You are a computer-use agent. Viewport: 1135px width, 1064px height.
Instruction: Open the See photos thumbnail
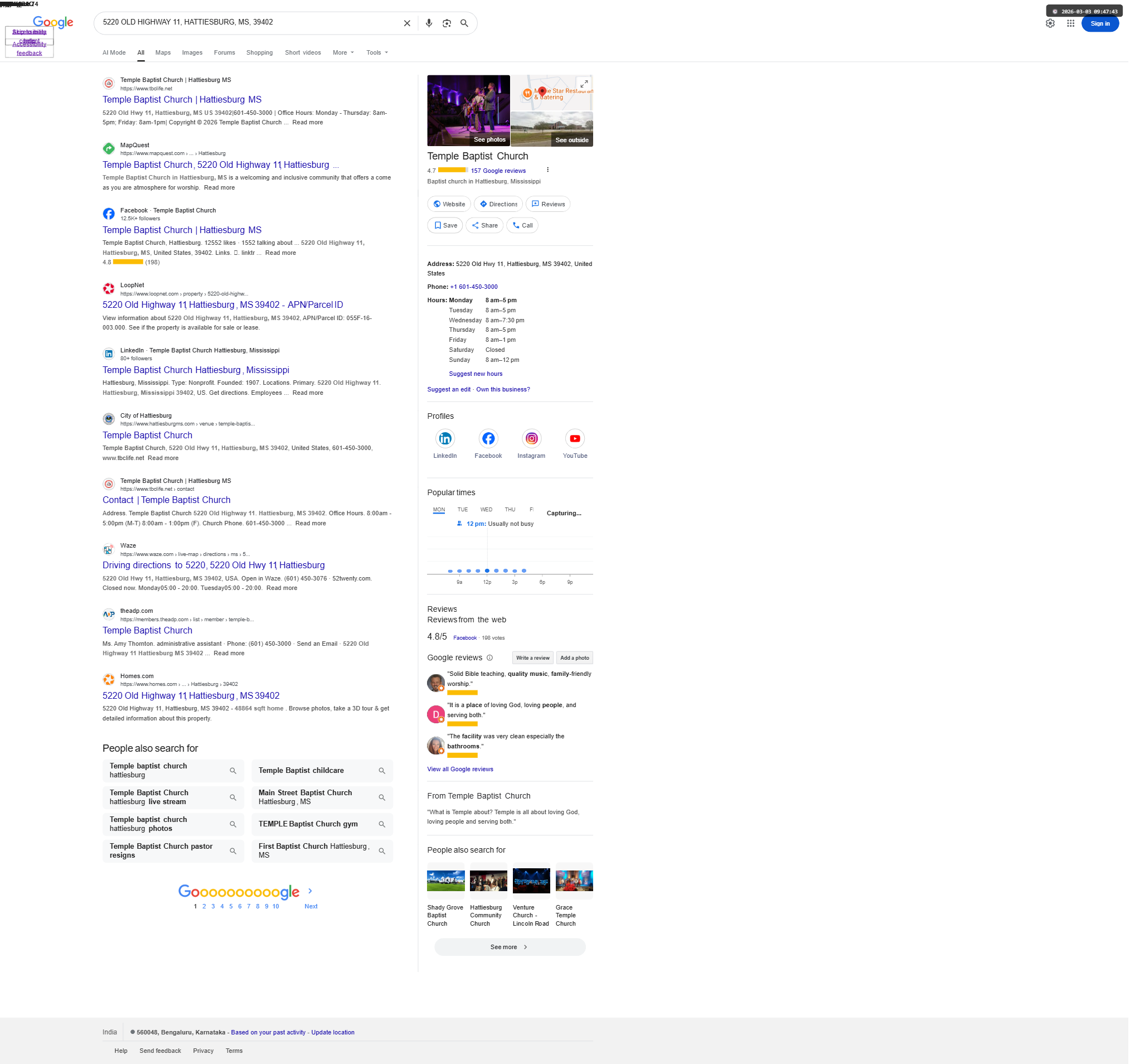click(x=471, y=112)
